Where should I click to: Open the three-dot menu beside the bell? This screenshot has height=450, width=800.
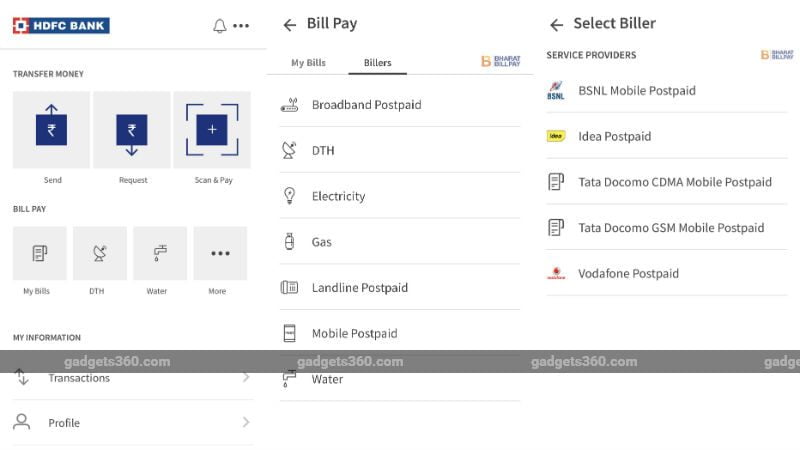click(x=241, y=26)
